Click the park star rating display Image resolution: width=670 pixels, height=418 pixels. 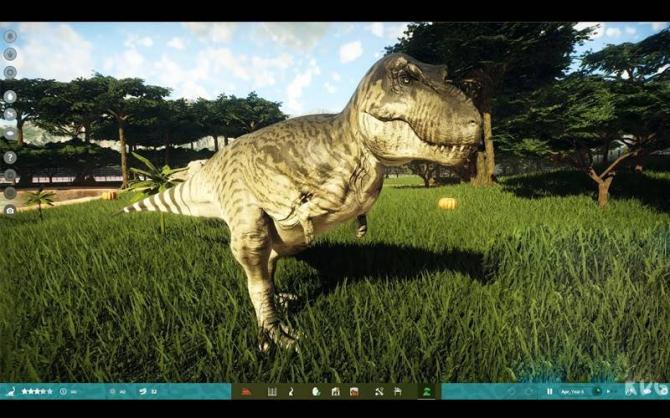37,391
